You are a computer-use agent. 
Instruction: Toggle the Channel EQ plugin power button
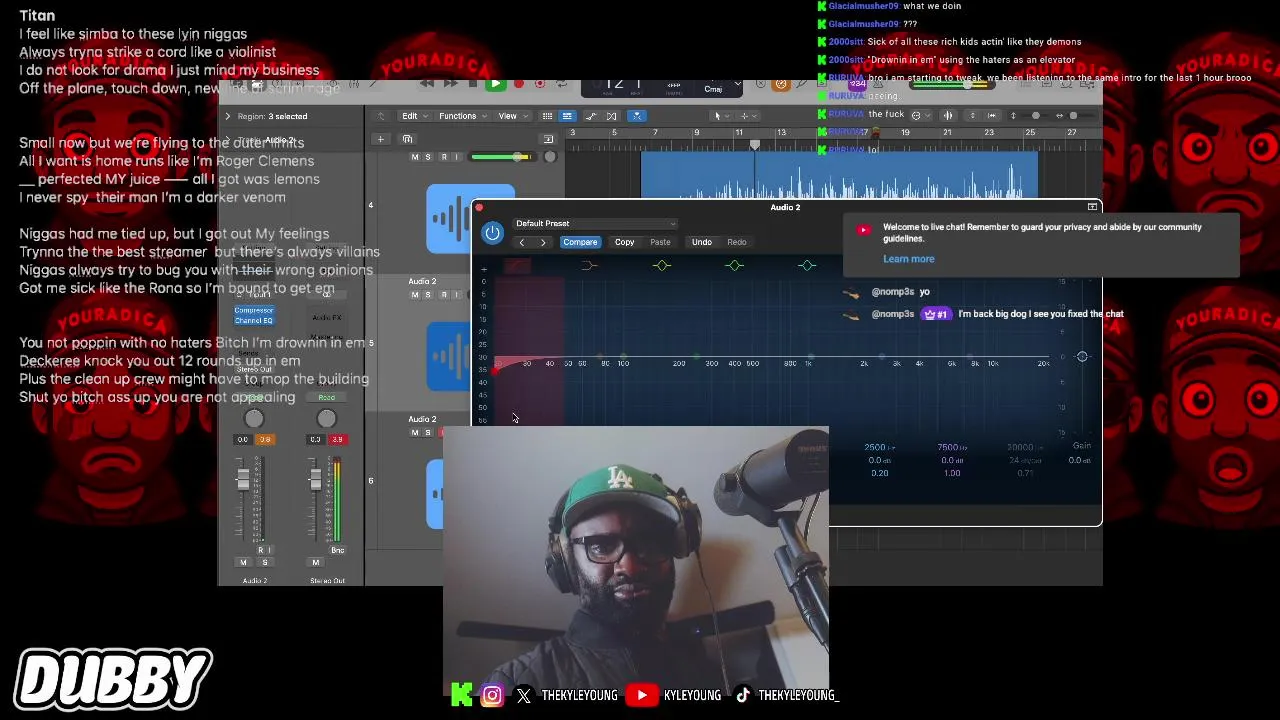click(x=492, y=233)
